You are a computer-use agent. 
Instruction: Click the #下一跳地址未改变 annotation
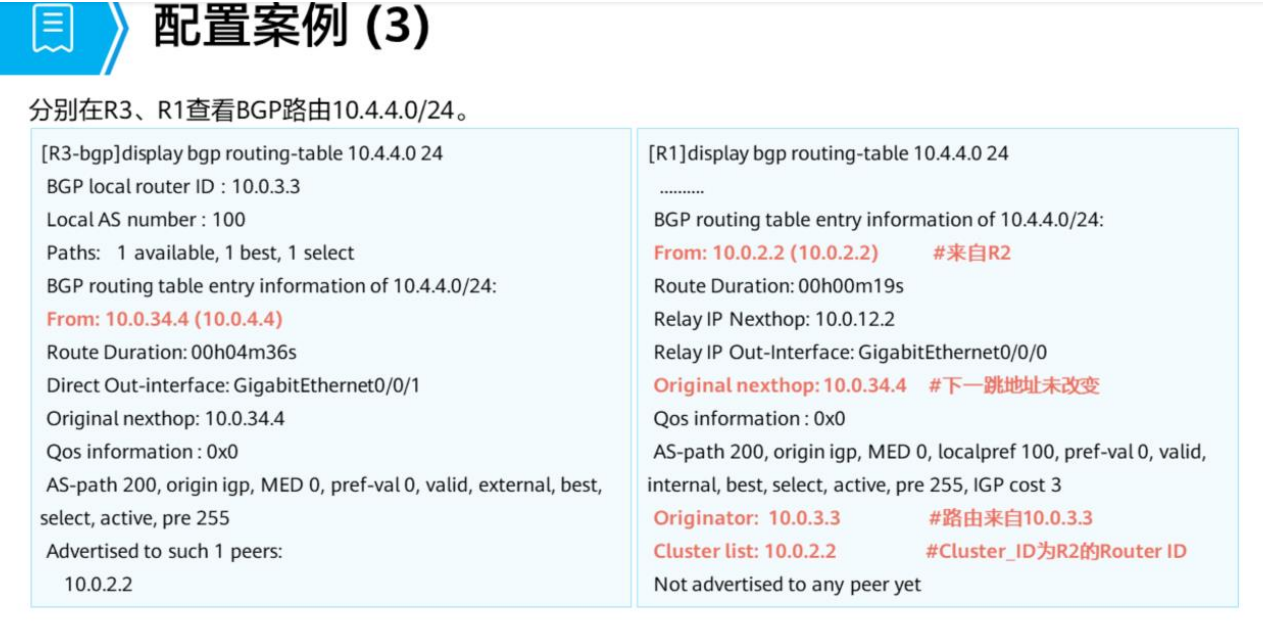coord(1013,385)
